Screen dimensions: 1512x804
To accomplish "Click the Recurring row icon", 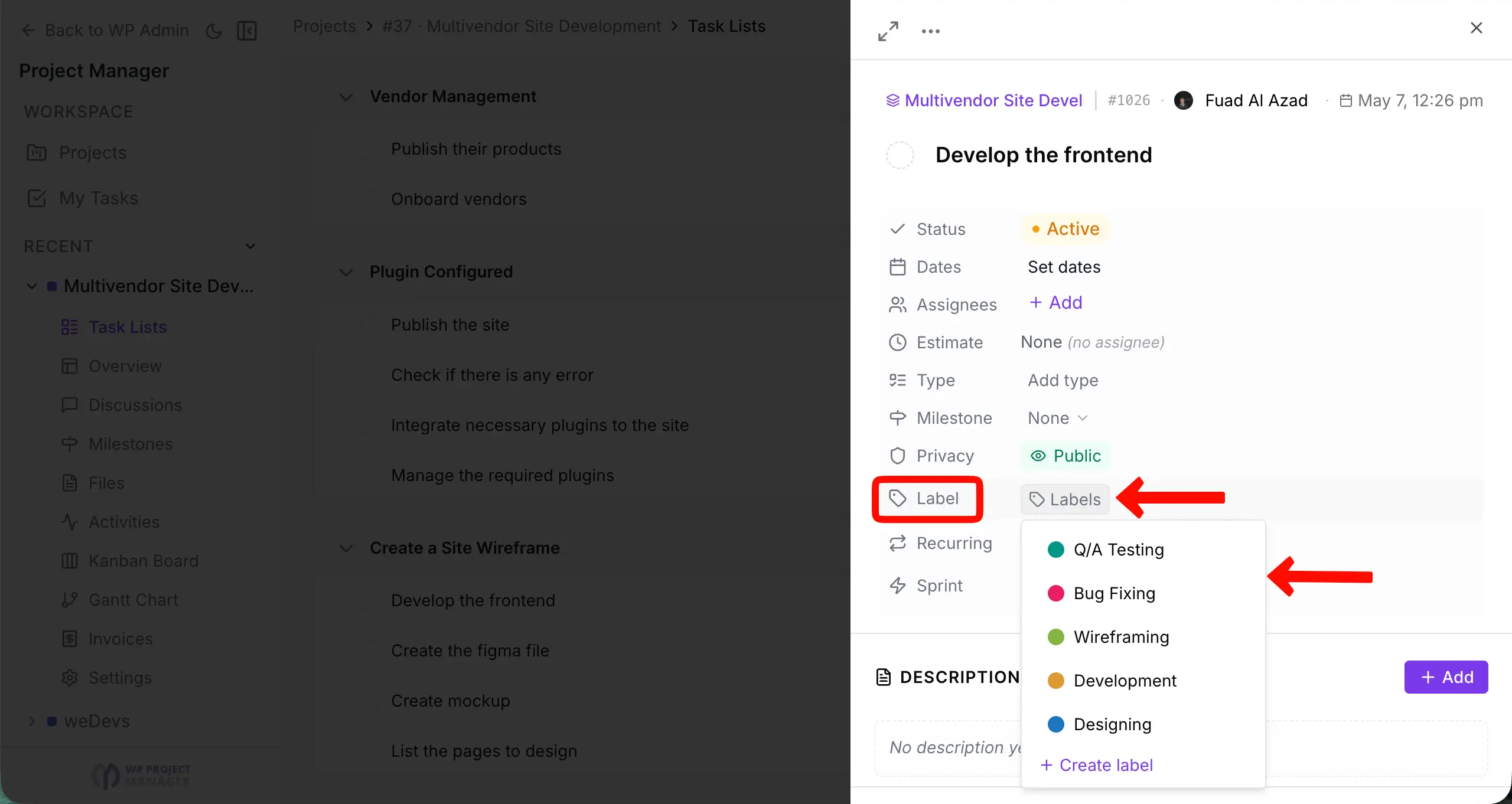I will coord(898,543).
